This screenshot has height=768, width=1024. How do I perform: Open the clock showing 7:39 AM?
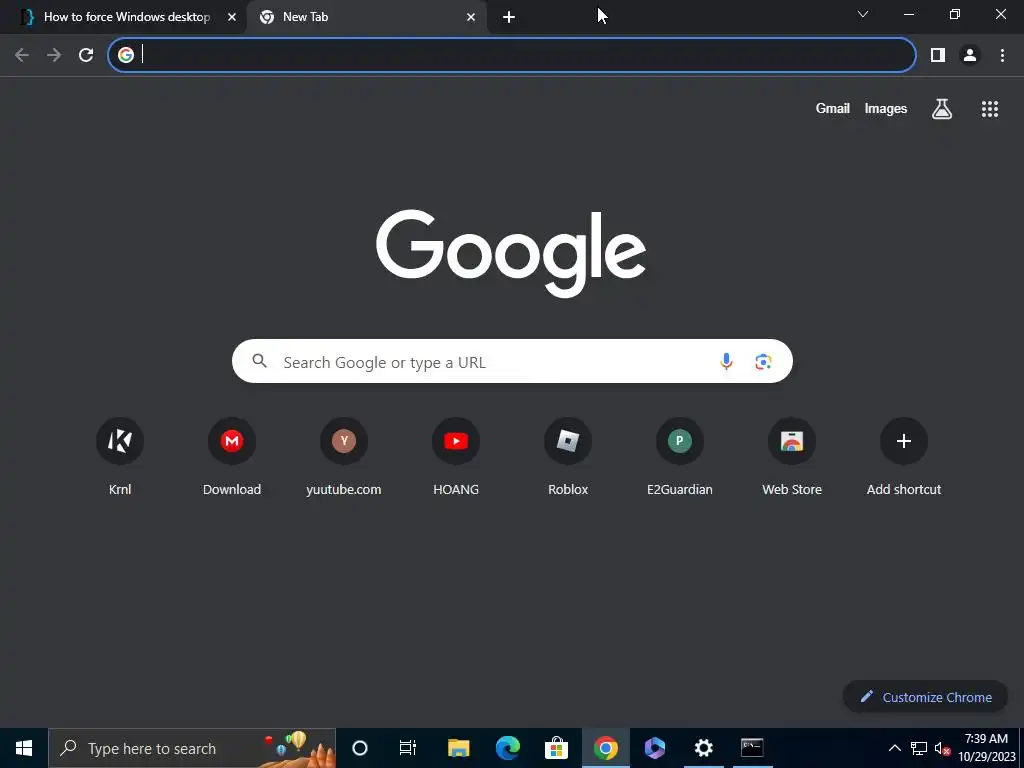coord(987,748)
